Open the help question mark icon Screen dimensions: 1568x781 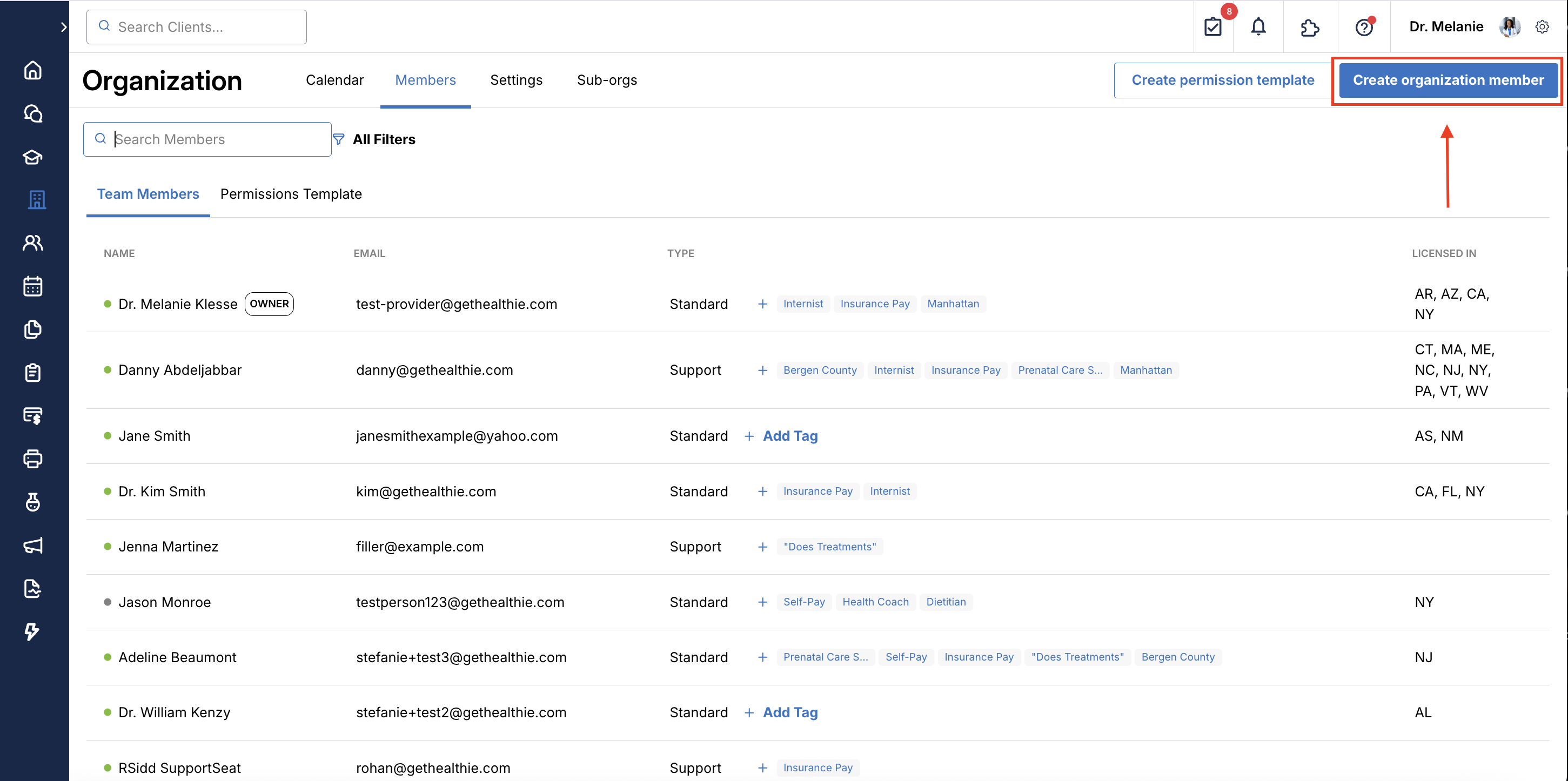click(1363, 27)
